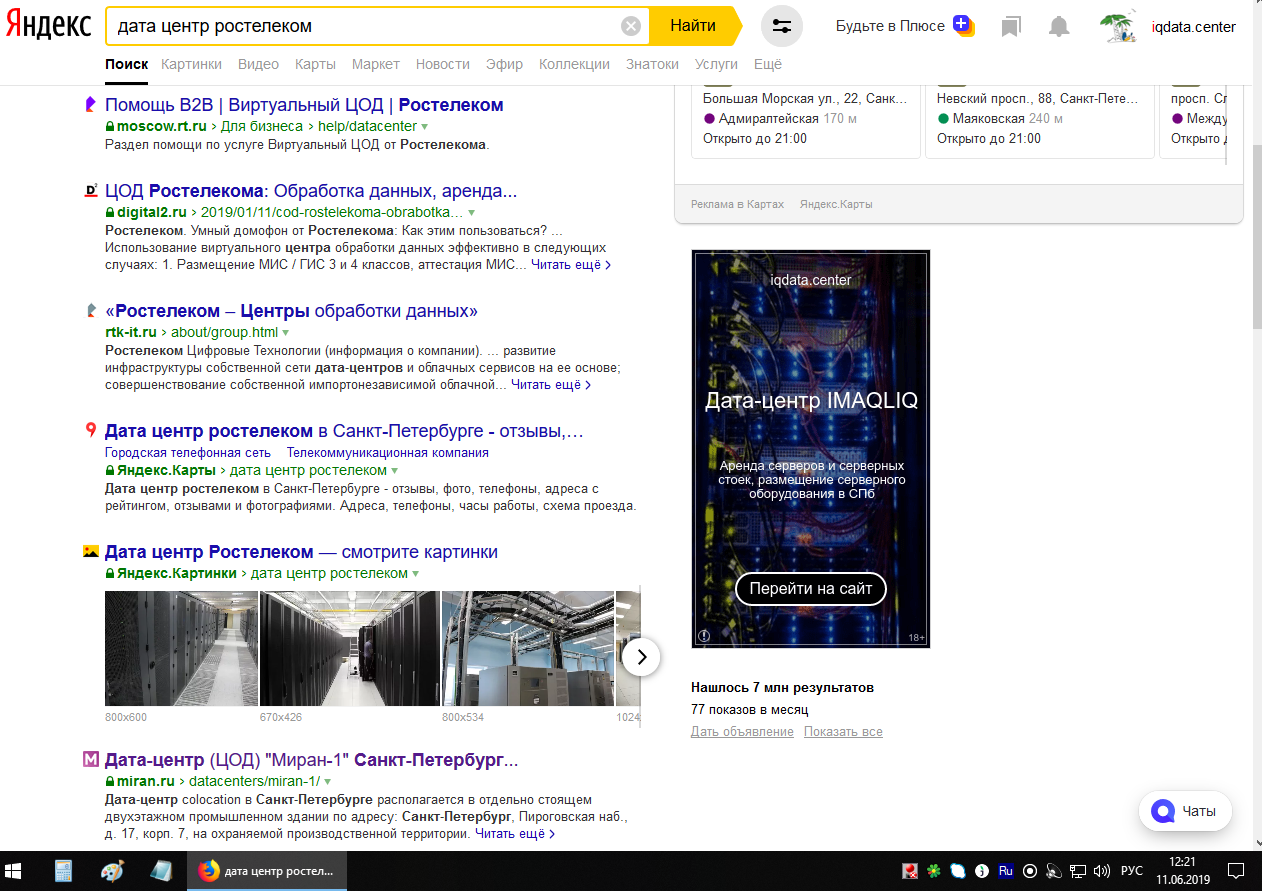Click Реклама в Картах link
This screenshot has height=891, width=1262.
(737, 204)
